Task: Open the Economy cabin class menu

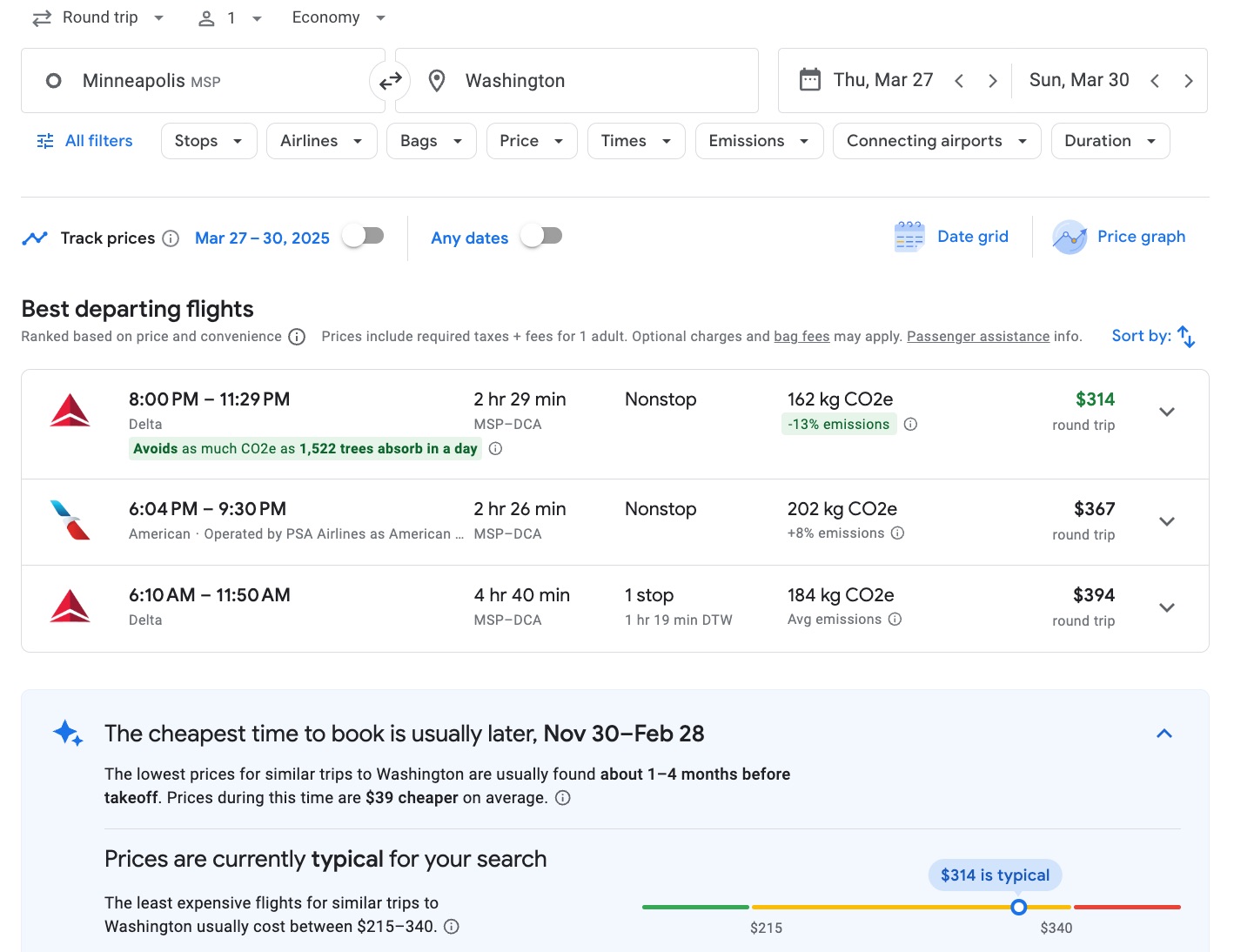Action: pyautogui.click(x=338, y=17)
